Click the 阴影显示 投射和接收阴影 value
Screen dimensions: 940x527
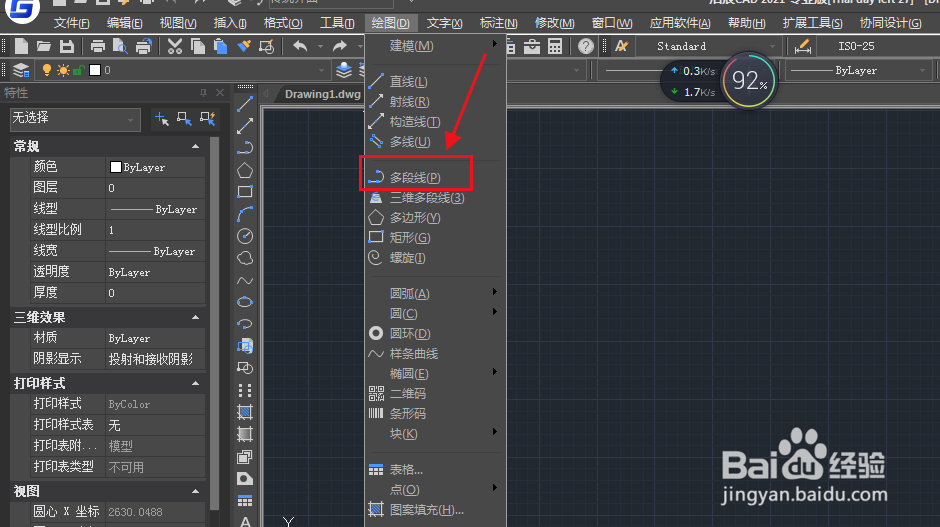155,359
